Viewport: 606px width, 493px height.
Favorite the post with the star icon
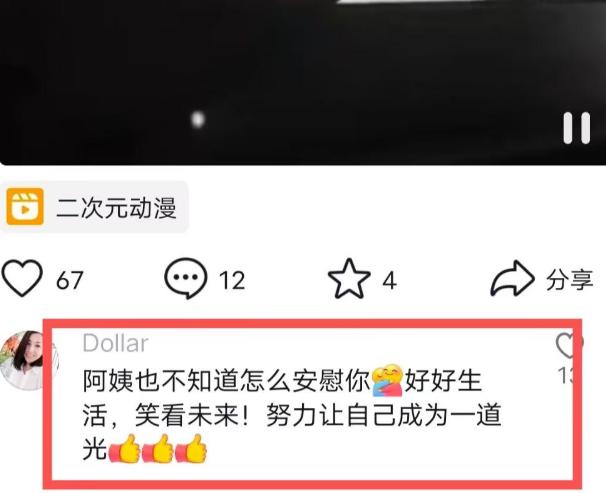[x=349, y=279]
